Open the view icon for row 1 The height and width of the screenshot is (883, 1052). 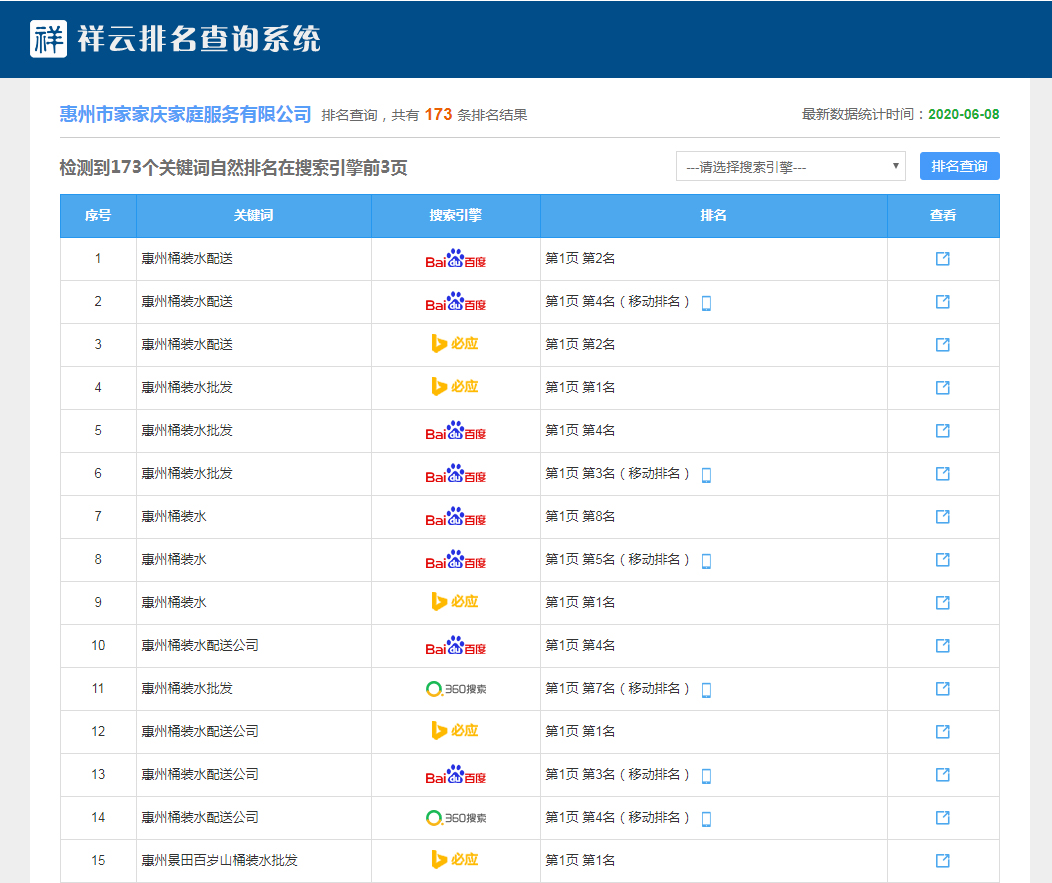click(942, 259)
